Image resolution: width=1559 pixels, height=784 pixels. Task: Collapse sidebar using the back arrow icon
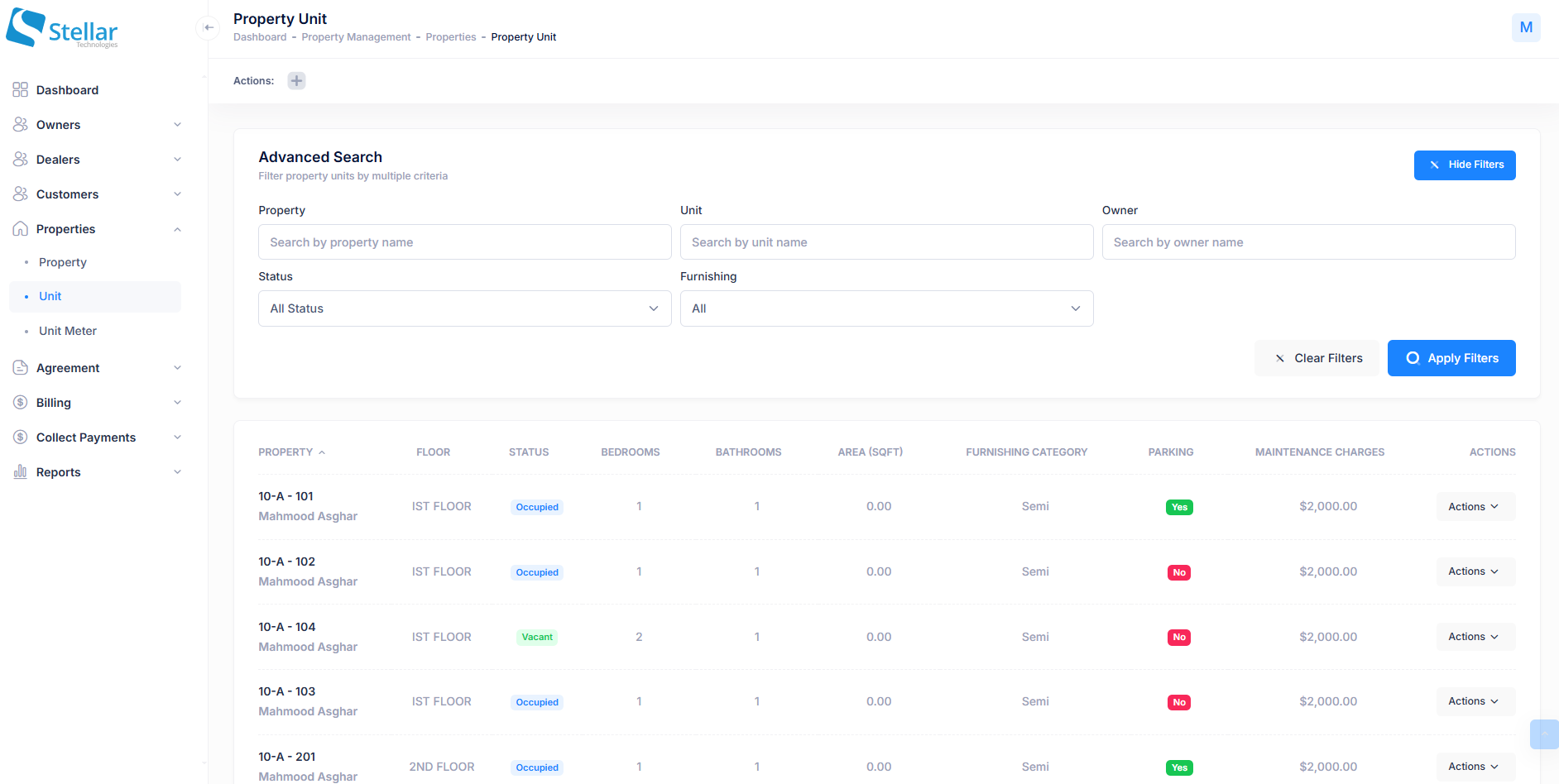click(x=209, y=27)
